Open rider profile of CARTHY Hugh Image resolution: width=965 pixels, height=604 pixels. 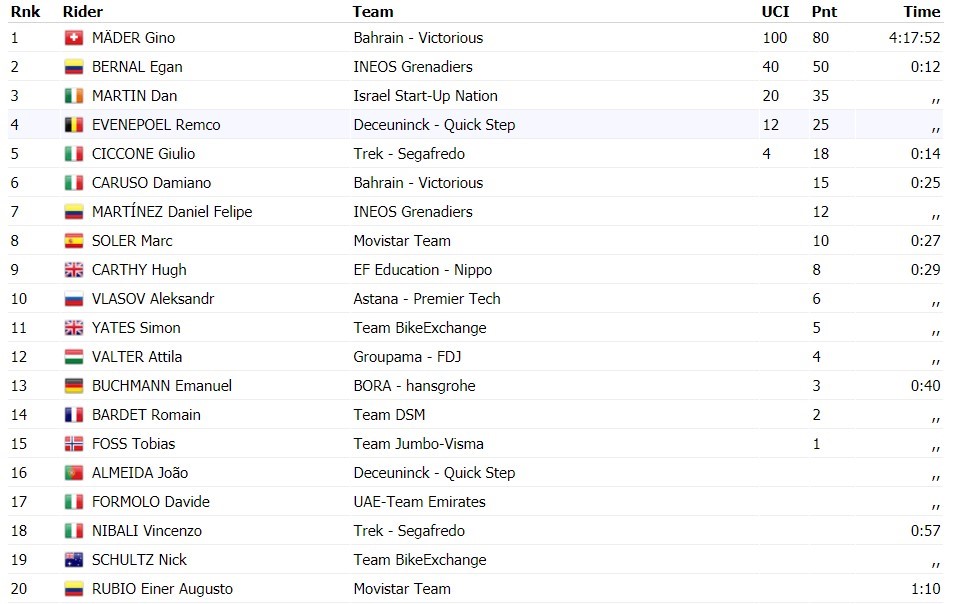click(139, 270)
